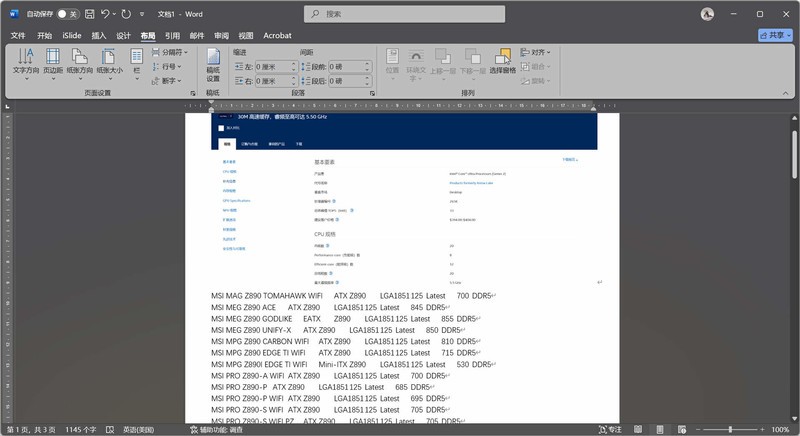The image size is (800, 436).
Task: Click the 环绕文字 wrap text icon
Action: [416, 64]
